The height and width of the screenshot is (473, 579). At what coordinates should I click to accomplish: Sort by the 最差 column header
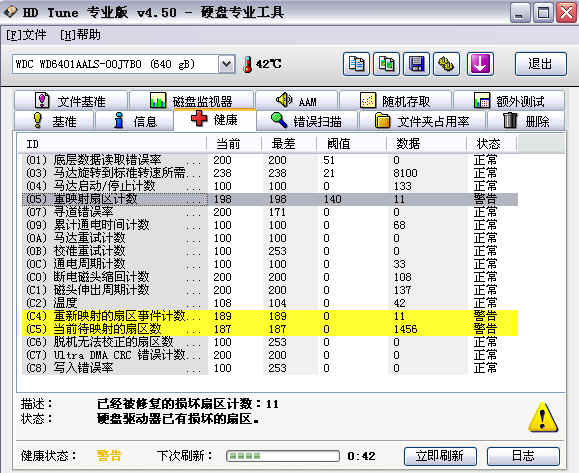[x=289, y=144]
